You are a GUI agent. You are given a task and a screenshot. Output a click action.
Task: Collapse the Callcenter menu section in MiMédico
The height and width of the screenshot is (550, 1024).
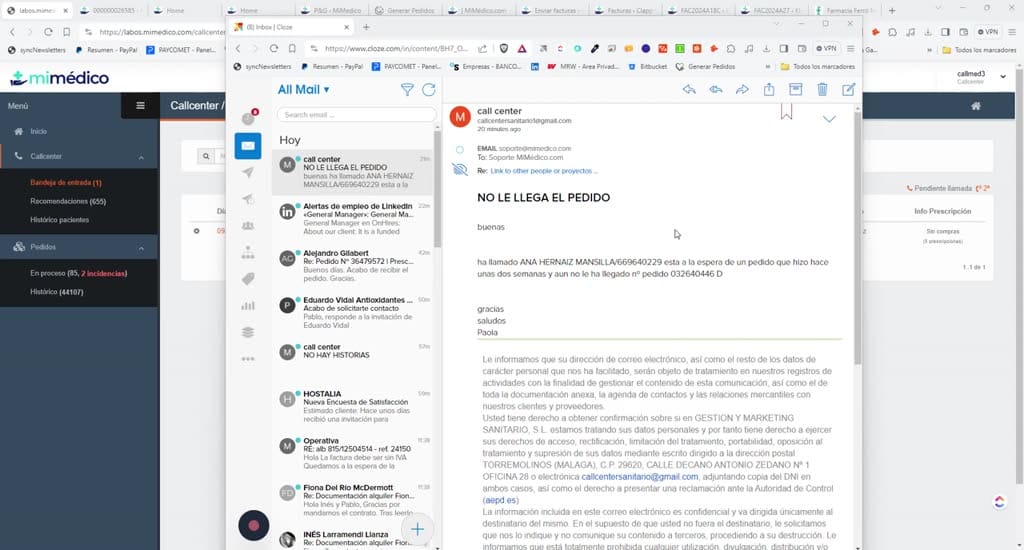[141, 157]
